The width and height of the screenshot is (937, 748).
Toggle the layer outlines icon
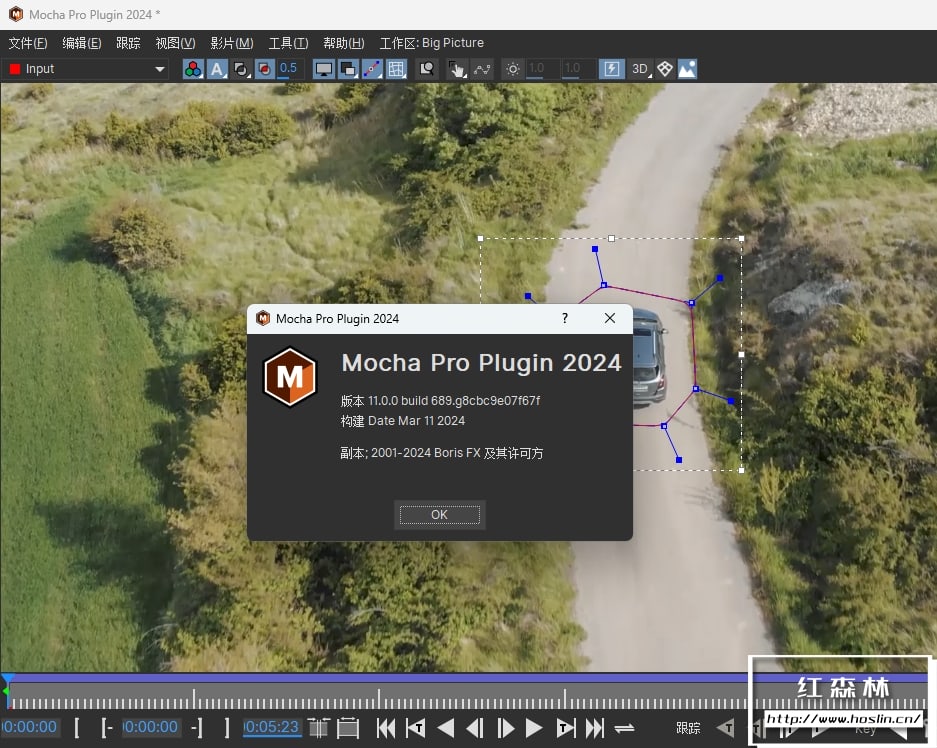coord(348,69)
